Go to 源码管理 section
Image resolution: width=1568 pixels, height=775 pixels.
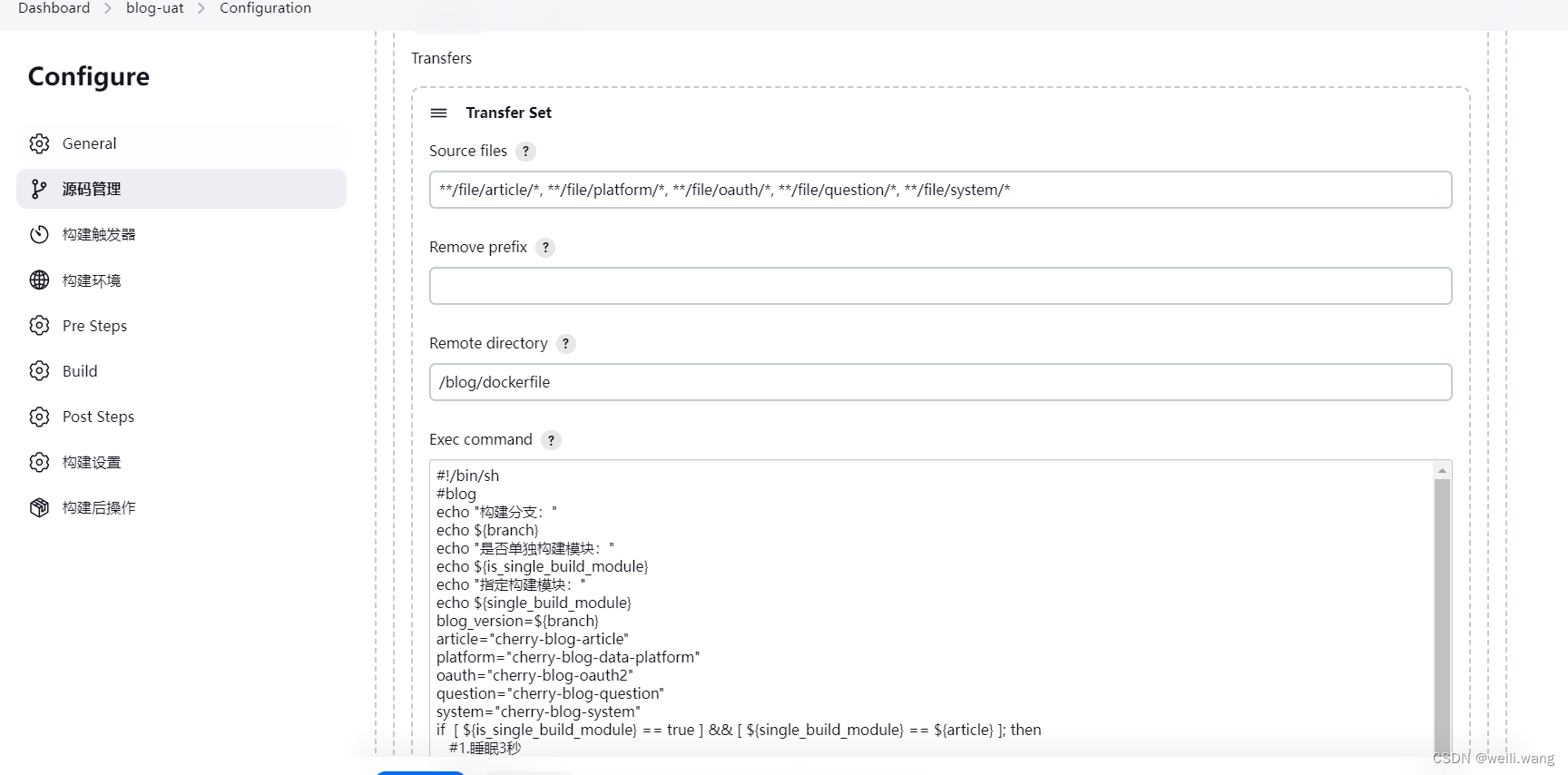(181, 189)
